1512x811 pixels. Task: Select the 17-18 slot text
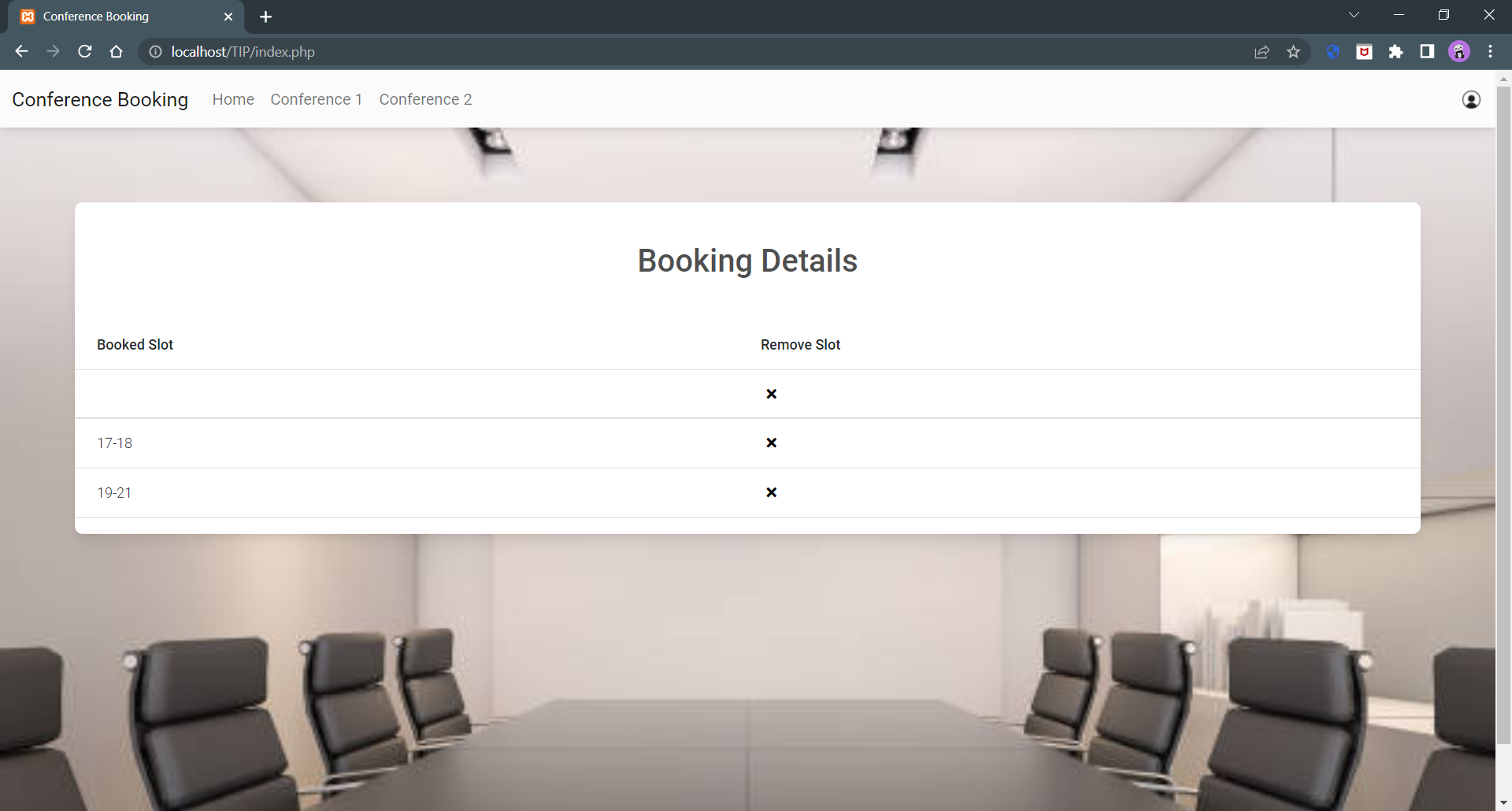pyautogui.click(x=114, y=443)
